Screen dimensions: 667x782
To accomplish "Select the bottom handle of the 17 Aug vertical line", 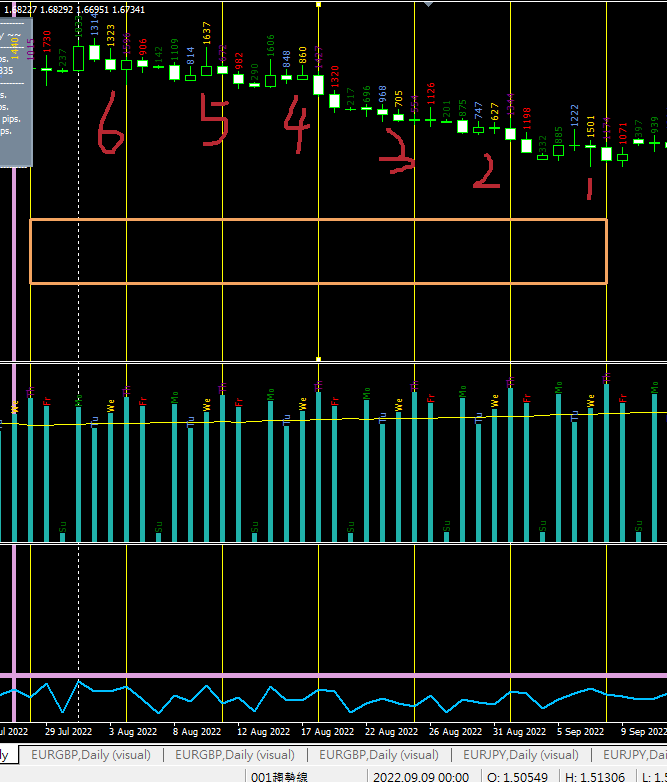I will point(318,359).
